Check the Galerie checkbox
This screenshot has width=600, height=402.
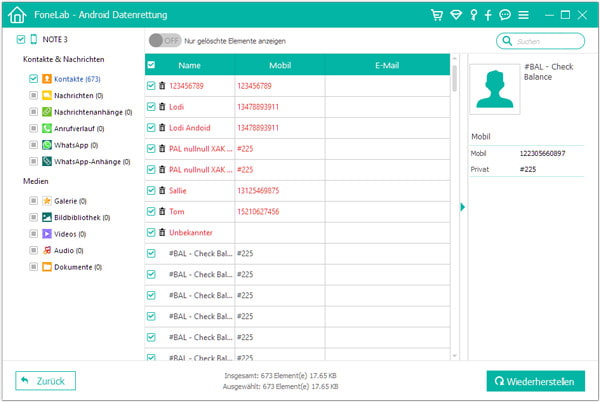pyautogui.click(x=33, y=200)
